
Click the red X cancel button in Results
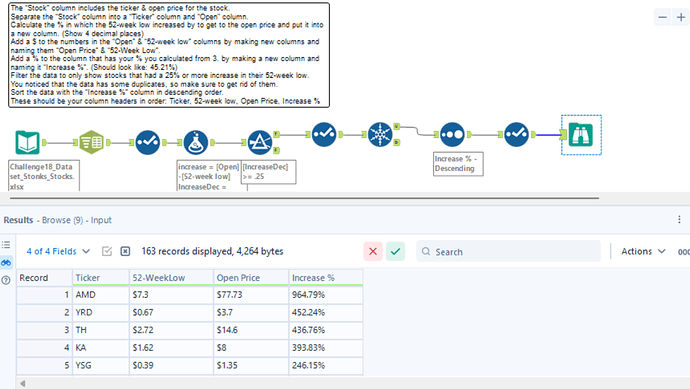(373, 251)
